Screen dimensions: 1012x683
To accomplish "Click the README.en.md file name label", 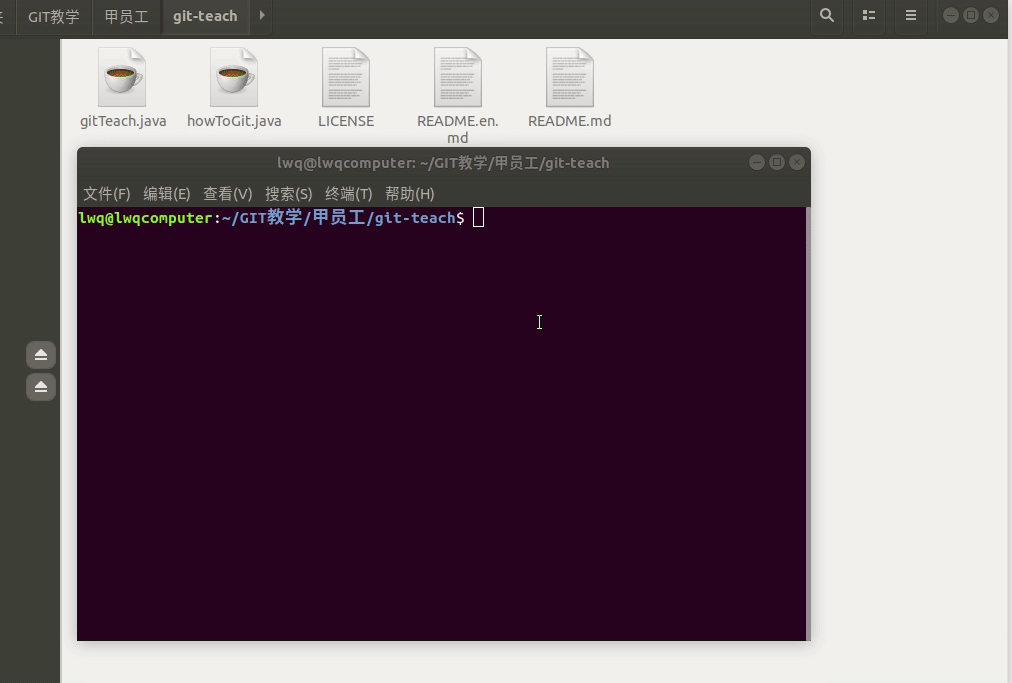I will click(458, 129).
